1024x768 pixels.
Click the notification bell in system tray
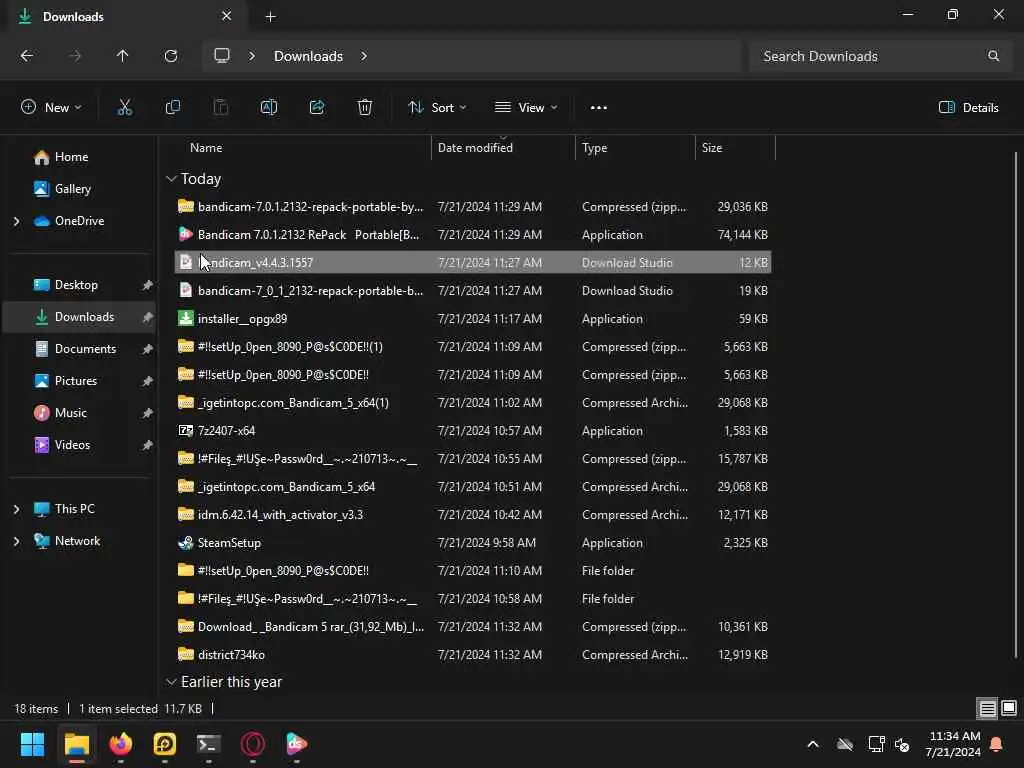pyautogui.click(x=997, y=744)
